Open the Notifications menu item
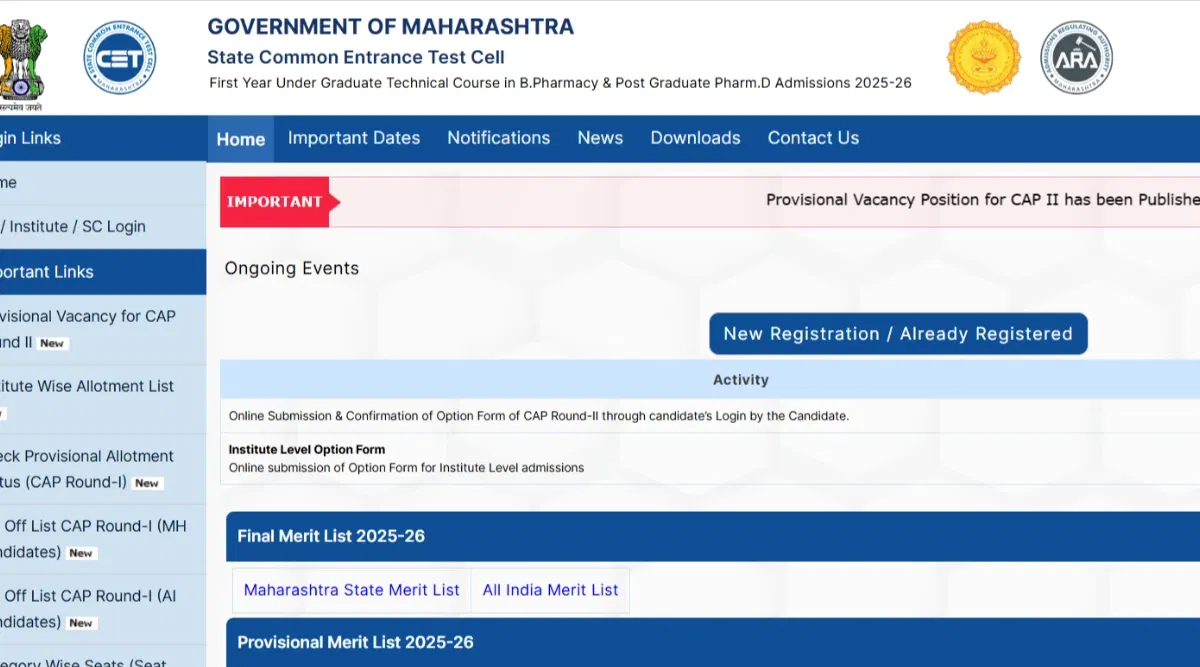 498,138
